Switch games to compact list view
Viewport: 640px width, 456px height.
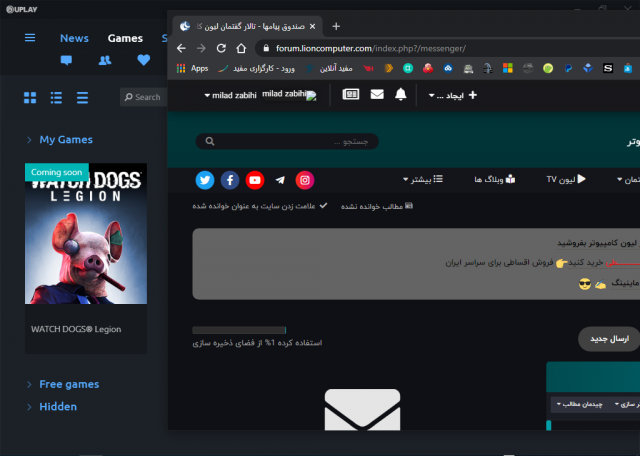[x=82, y=97]
